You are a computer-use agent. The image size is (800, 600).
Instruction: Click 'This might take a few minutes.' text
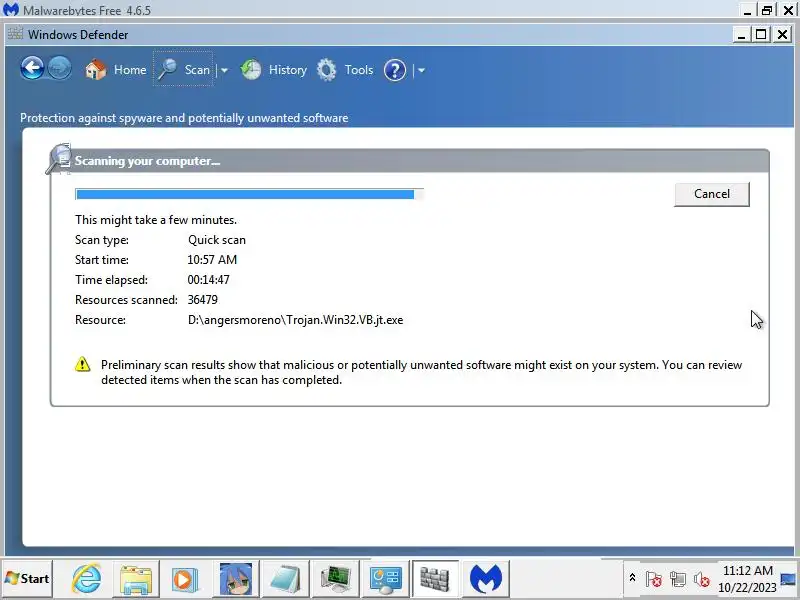[156, 220]
